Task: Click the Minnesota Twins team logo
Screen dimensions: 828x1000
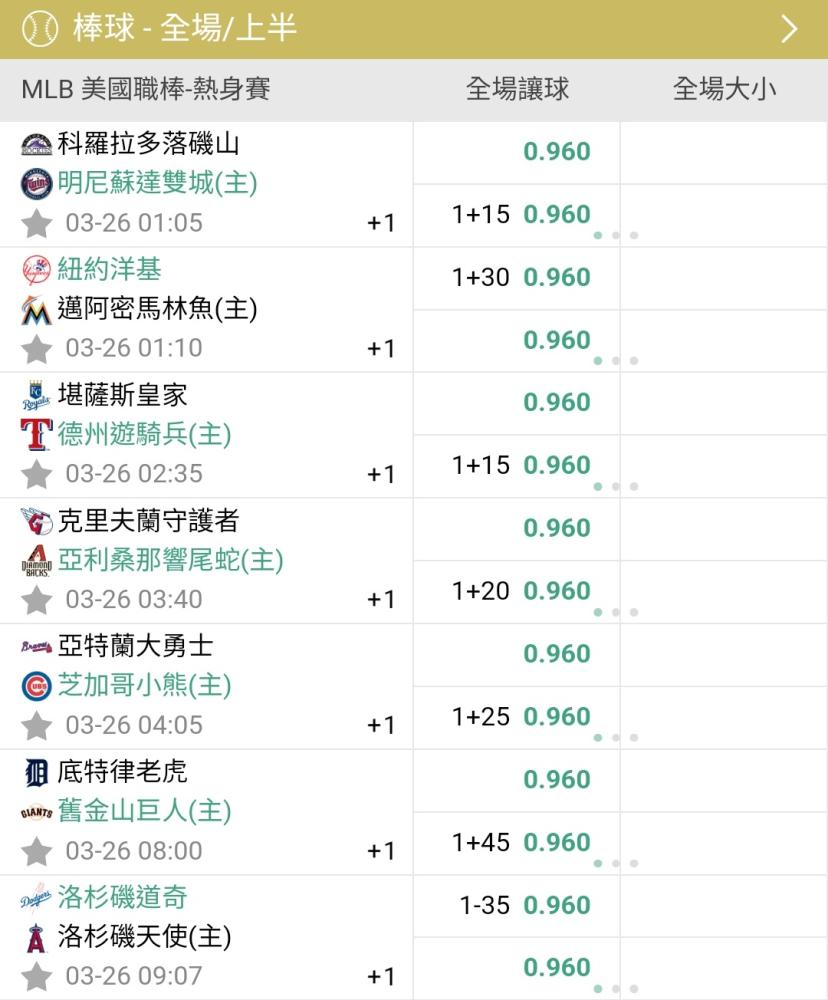Action: point(36,184)
